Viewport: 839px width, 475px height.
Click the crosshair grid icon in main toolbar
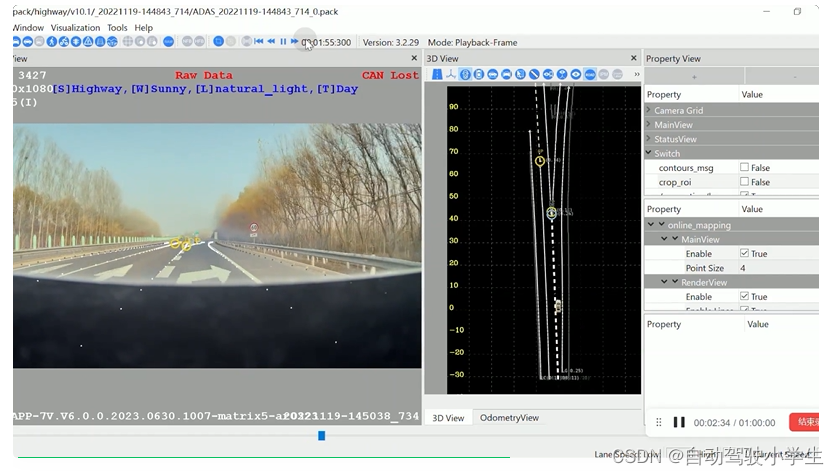pyautogui.click(x=127, y=42)
